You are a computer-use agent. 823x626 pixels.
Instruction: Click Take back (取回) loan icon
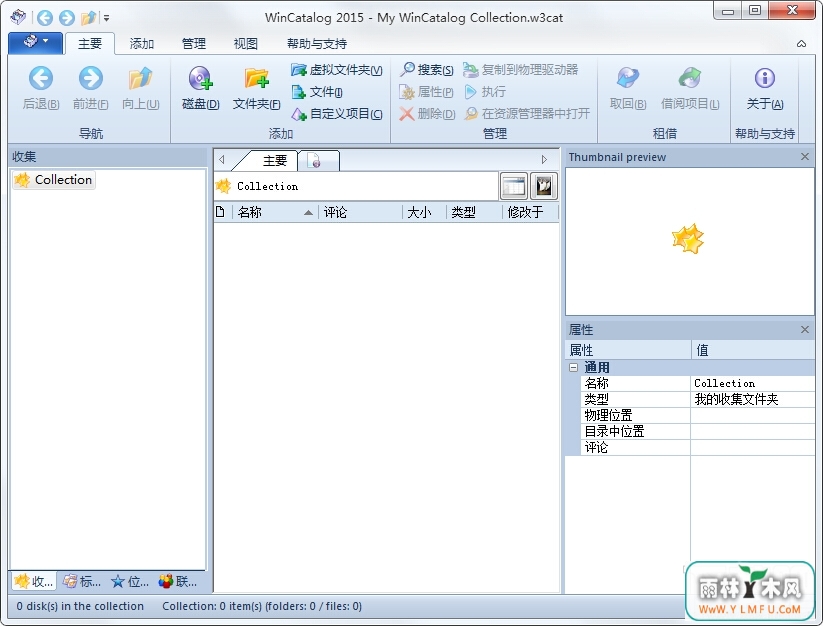tap(628, 79)
